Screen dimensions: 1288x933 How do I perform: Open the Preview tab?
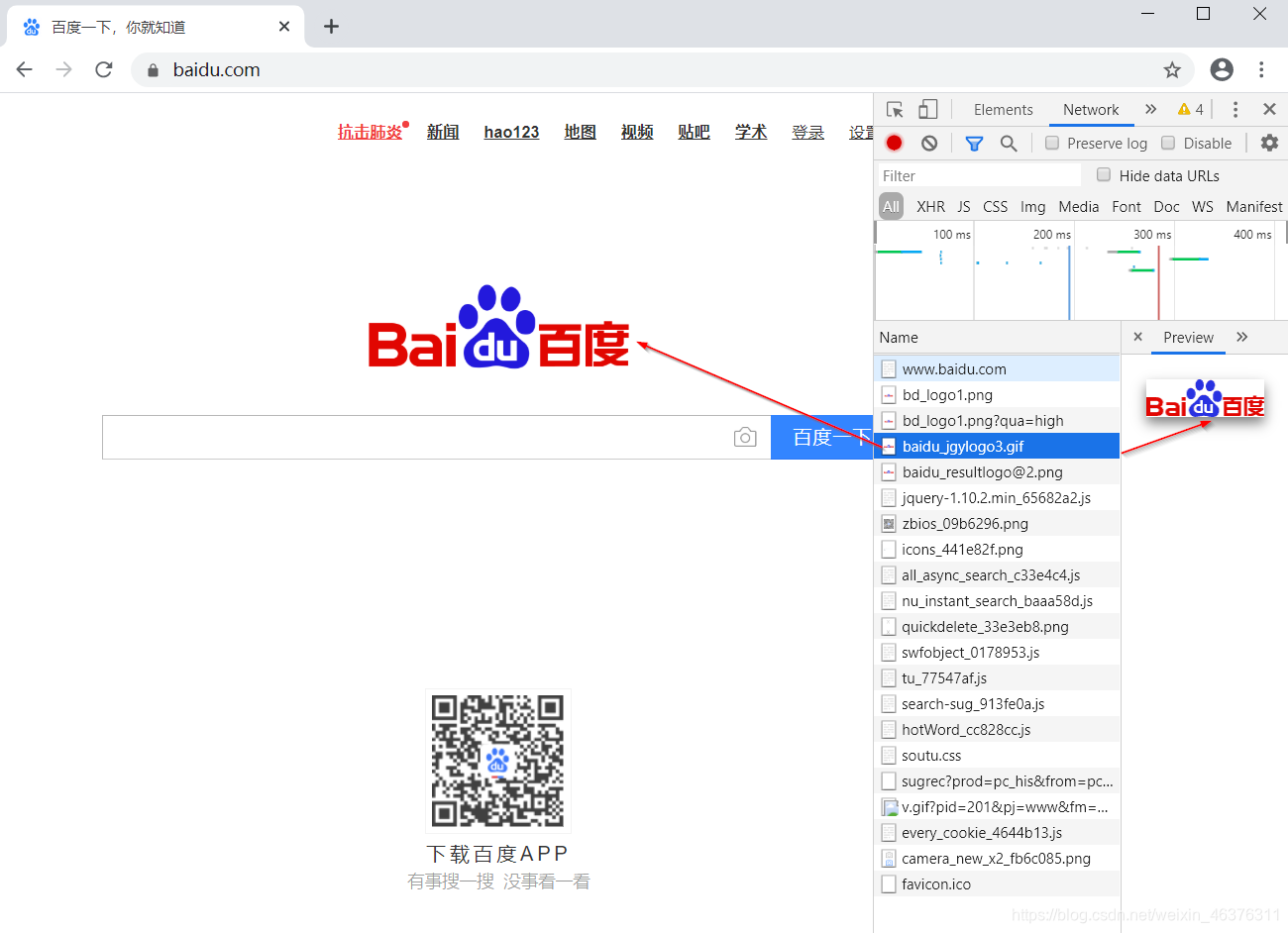tap(1188, 338)
